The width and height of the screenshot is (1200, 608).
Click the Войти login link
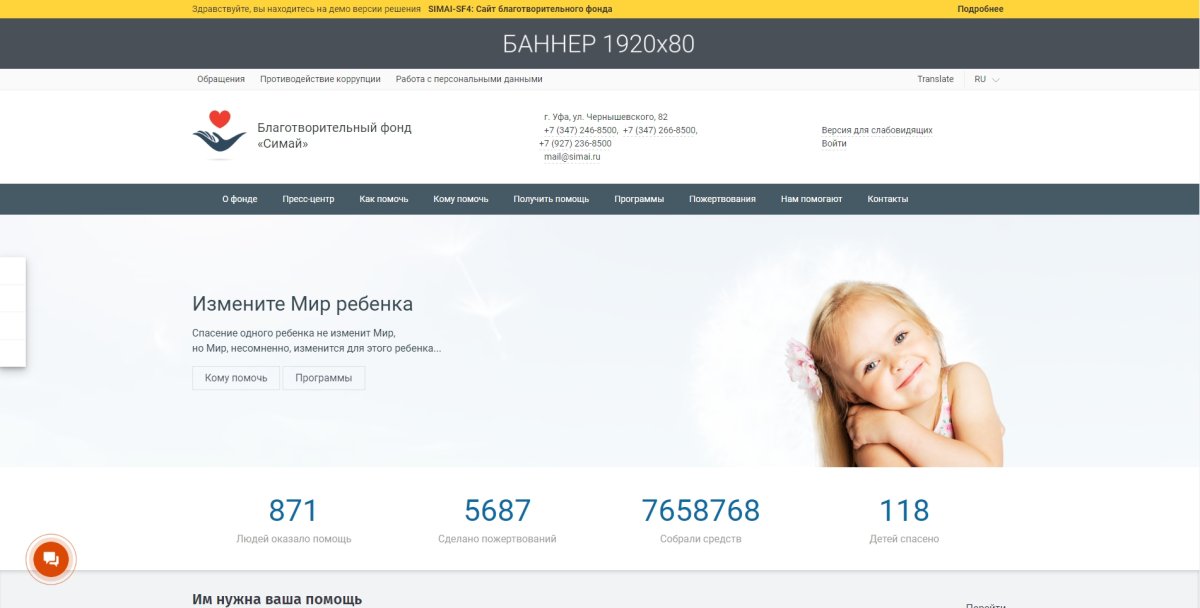[834, 144]
